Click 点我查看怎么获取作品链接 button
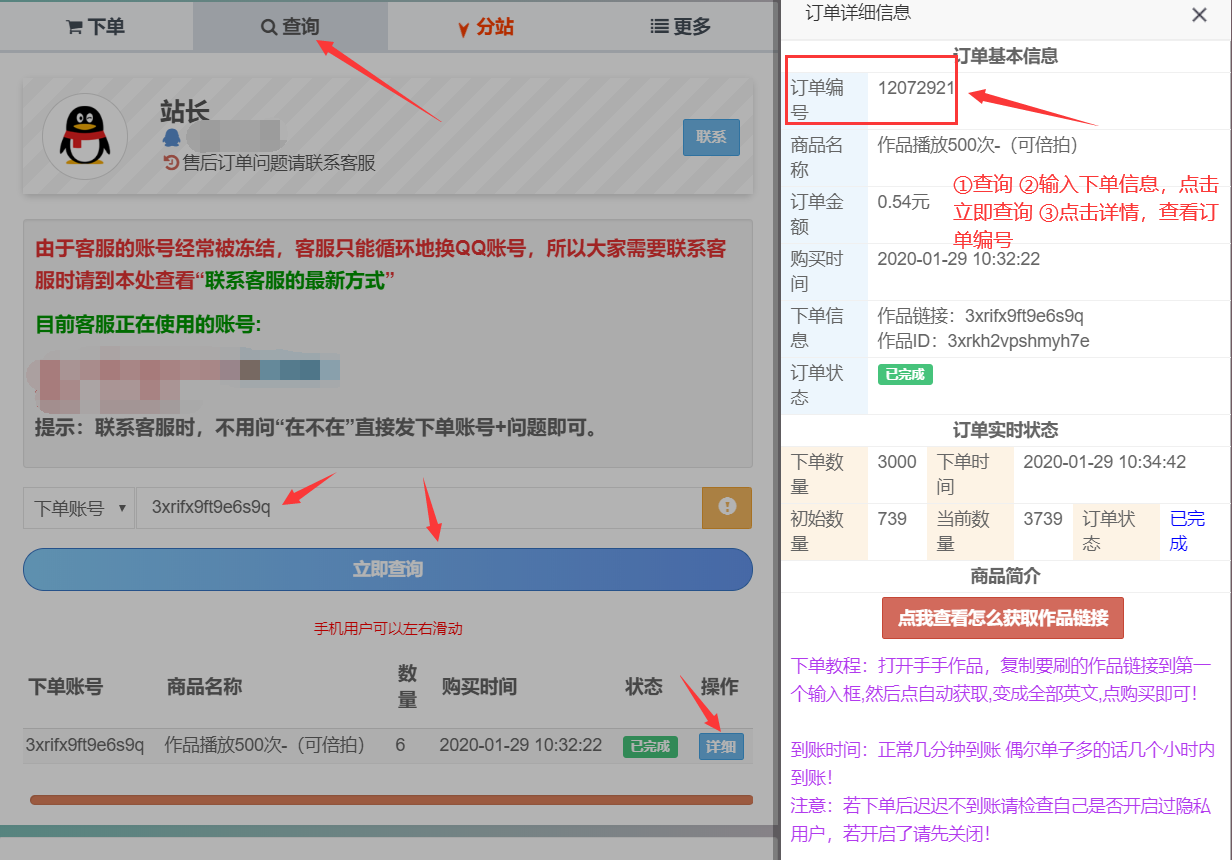This screenshot has height=860, width=1232. click(1002, 618)
